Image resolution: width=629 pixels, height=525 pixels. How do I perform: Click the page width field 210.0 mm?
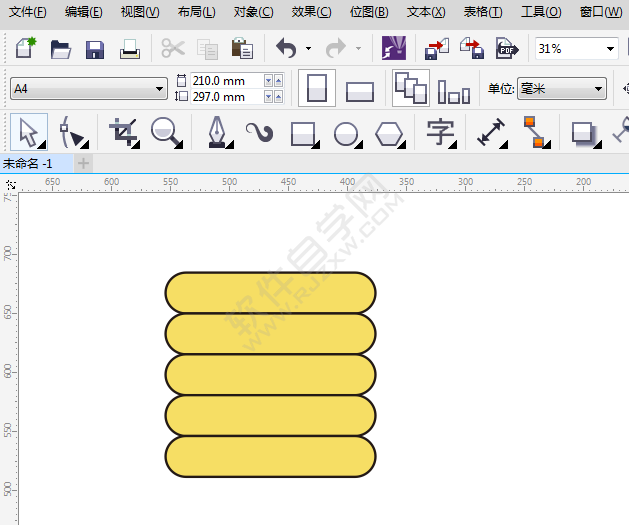pyautogui.click(x=218, y=80)
